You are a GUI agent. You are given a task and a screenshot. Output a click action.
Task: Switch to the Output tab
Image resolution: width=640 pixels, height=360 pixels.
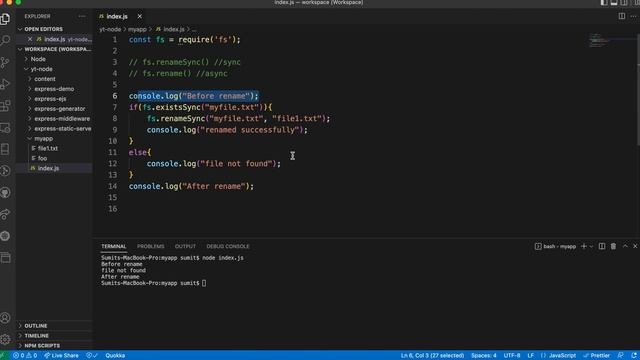tap(185, 246)
